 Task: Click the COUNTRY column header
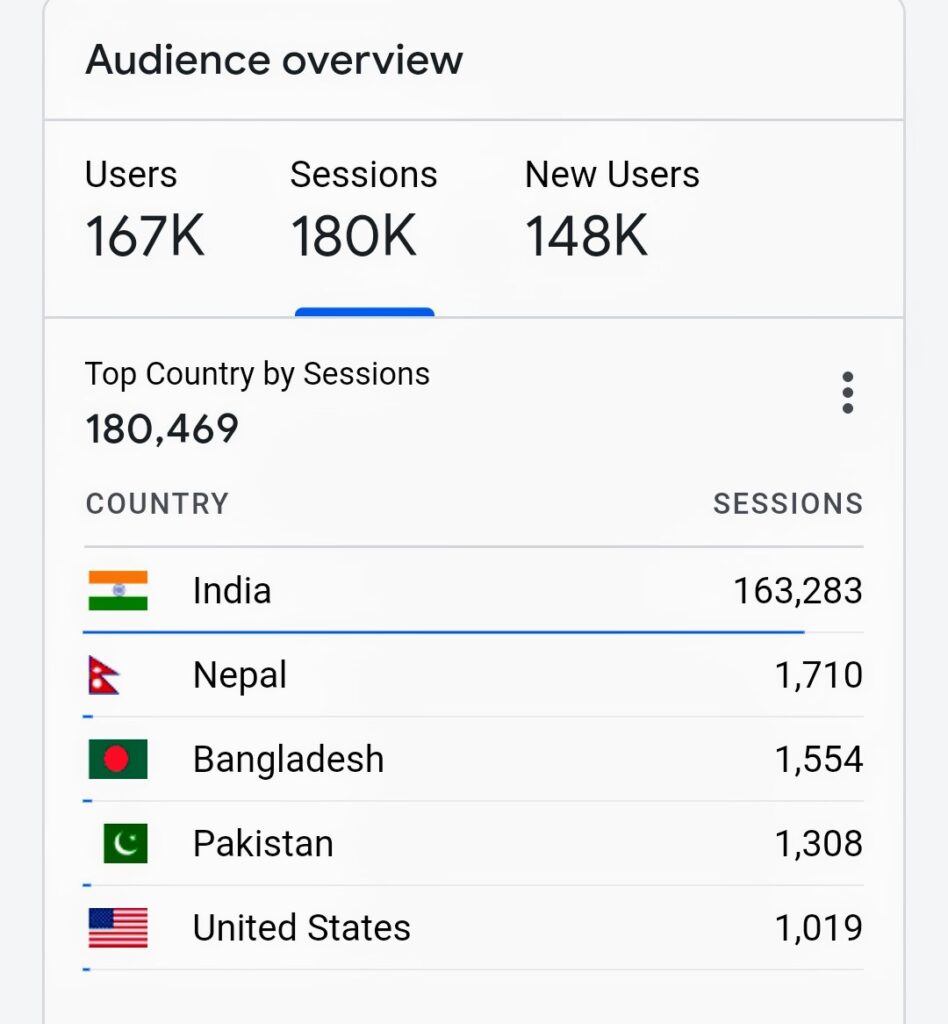coord(157,503)
